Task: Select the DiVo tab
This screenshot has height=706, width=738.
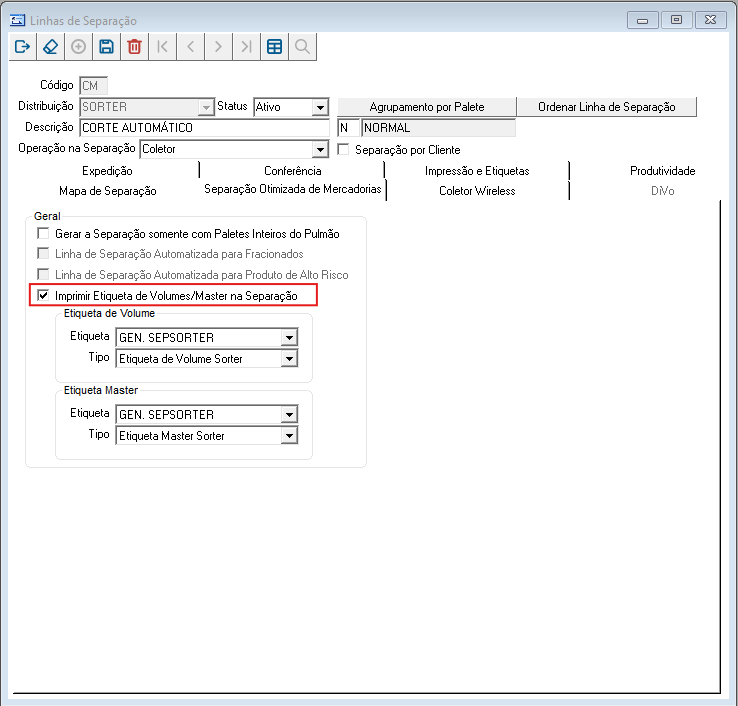Action: pyautogui.click(x=662, y=191)
